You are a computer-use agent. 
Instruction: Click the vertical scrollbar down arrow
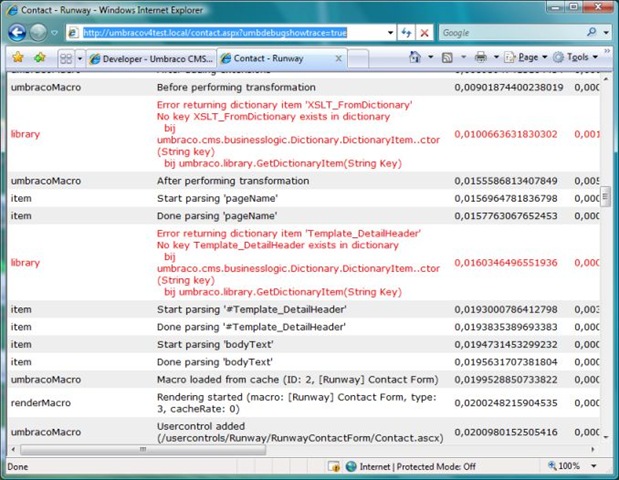point(605,437)
